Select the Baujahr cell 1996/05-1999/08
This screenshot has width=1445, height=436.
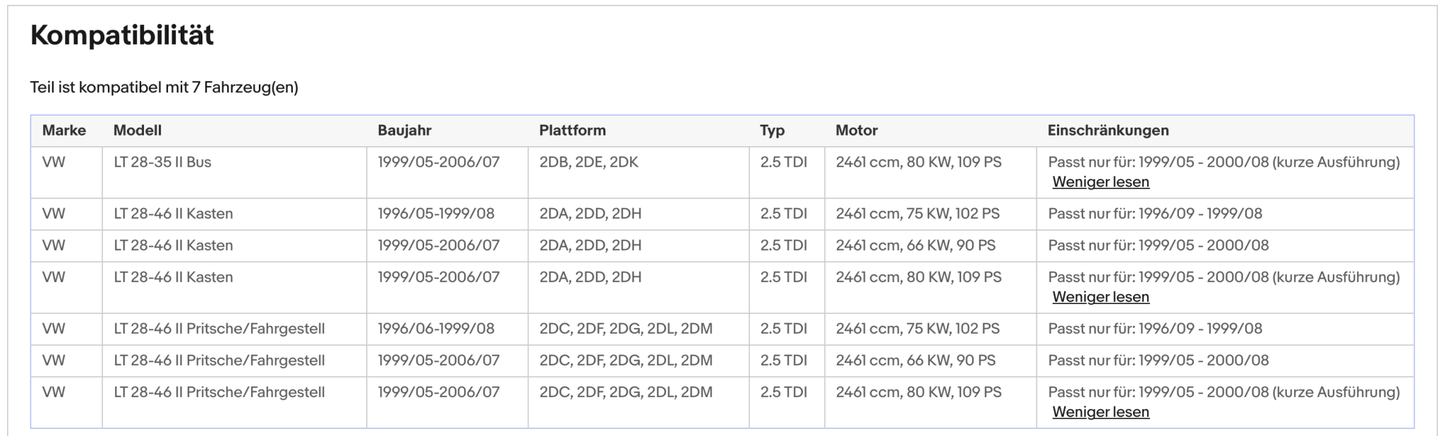pos(436,214)
